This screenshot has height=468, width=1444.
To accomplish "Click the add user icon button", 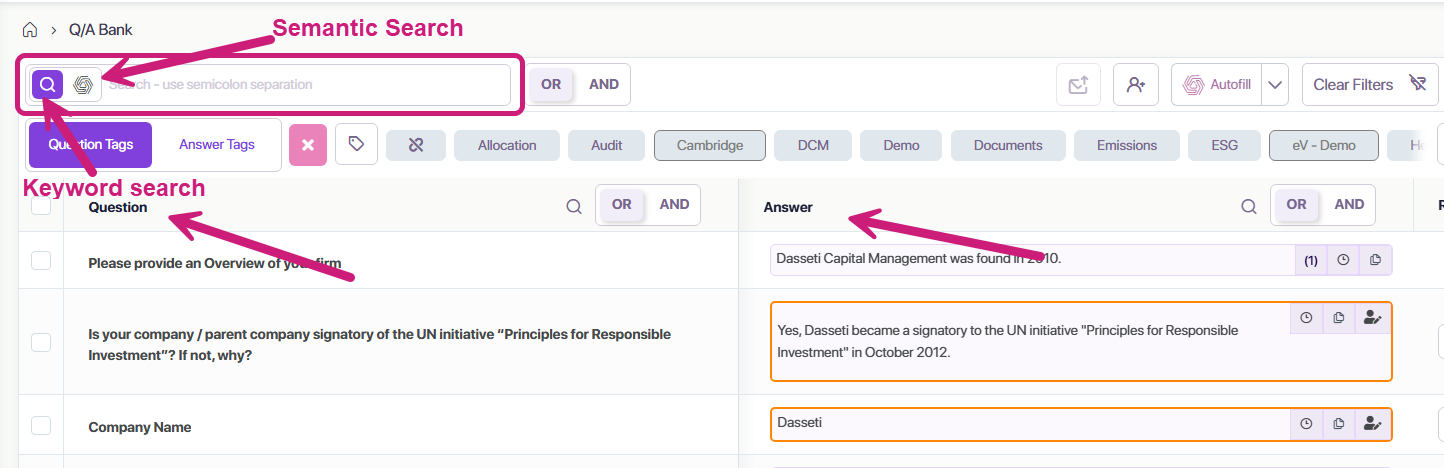I will coord(1136,85).
